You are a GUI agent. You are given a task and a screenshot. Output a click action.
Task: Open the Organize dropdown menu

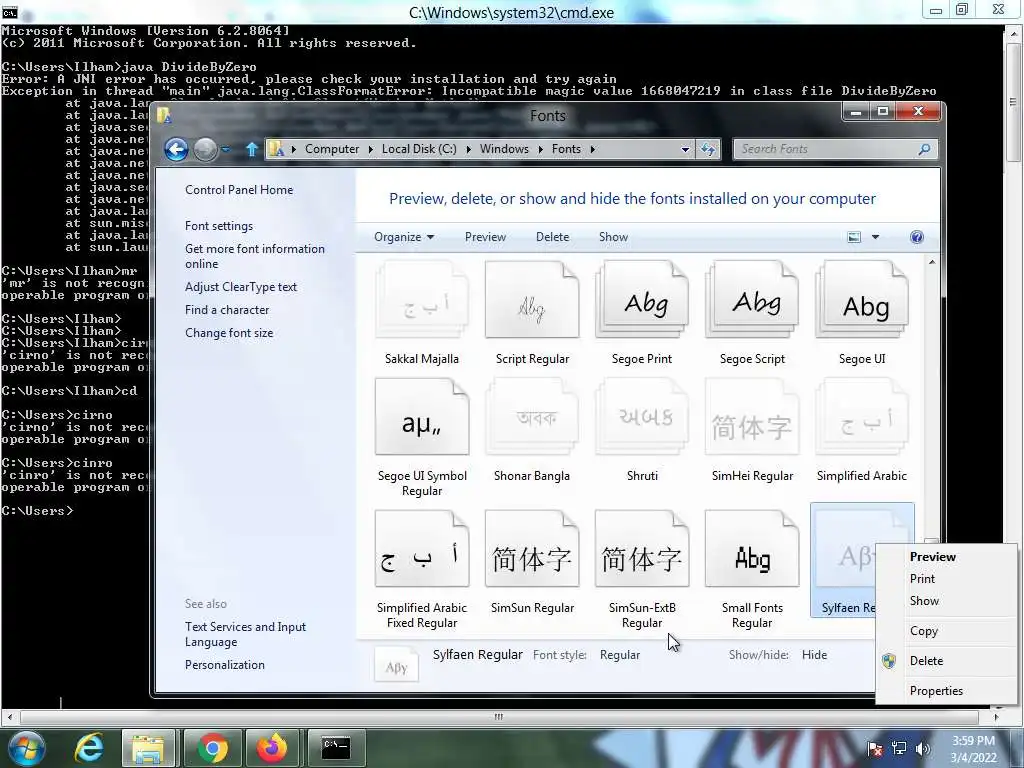point(404,237)
